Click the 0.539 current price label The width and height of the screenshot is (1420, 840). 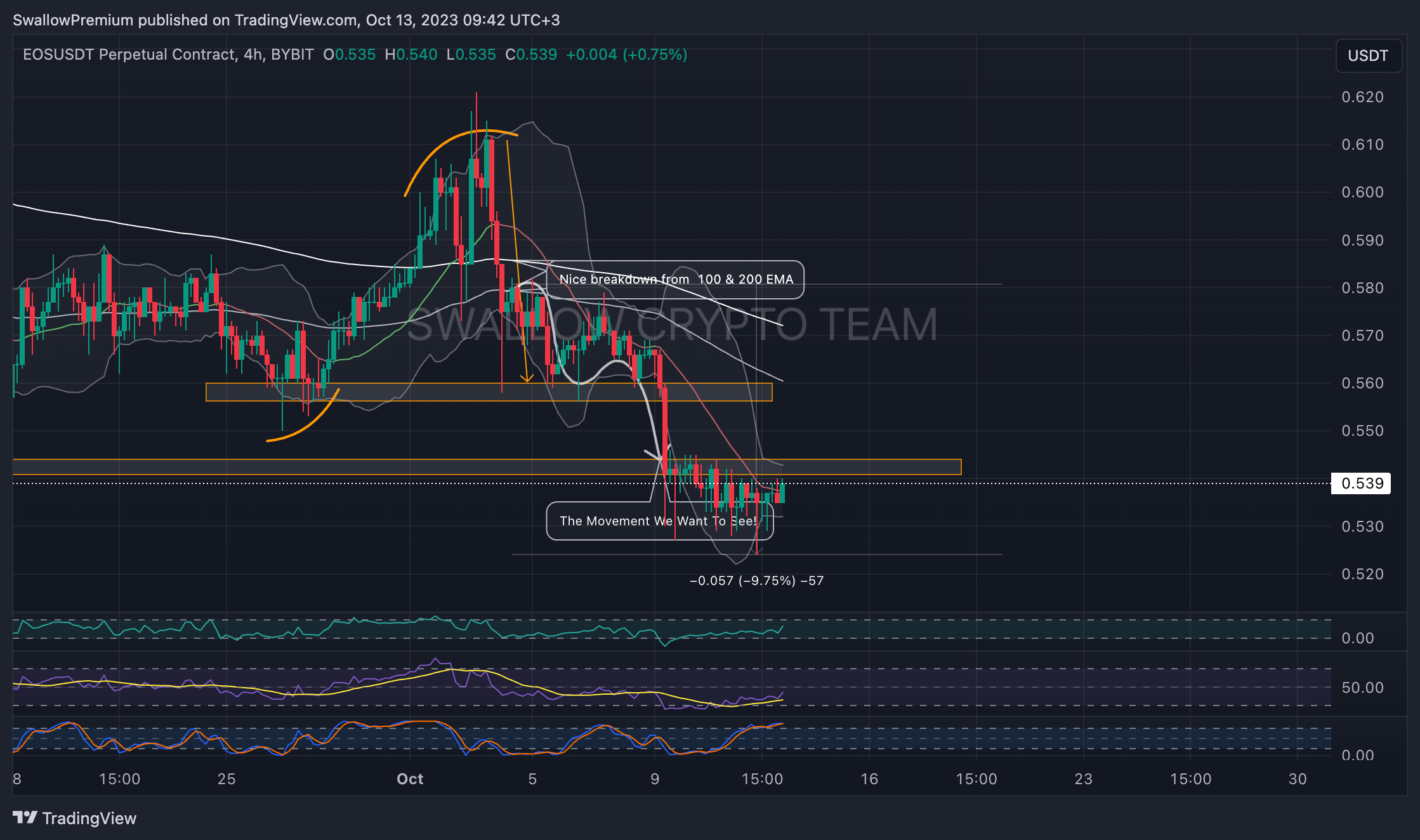click(1362, 483)
